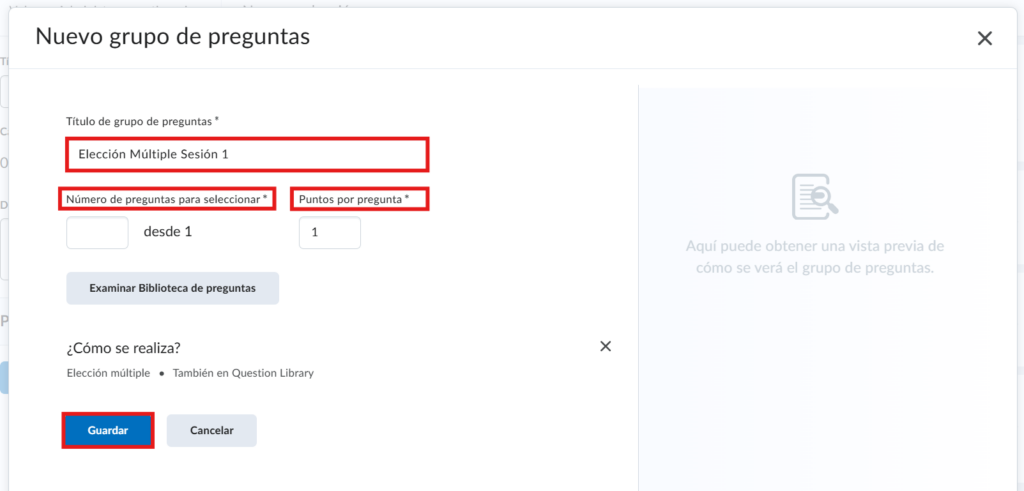Cancel with the Cancelar button
Image resolution: width=1024 pixels, height=491 pixels.
click(x=211, y=430)
